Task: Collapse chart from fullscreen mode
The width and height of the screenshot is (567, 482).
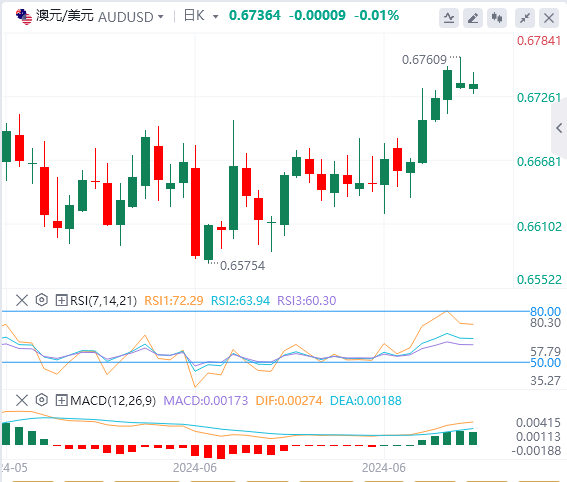Action: tap(525, 18)
